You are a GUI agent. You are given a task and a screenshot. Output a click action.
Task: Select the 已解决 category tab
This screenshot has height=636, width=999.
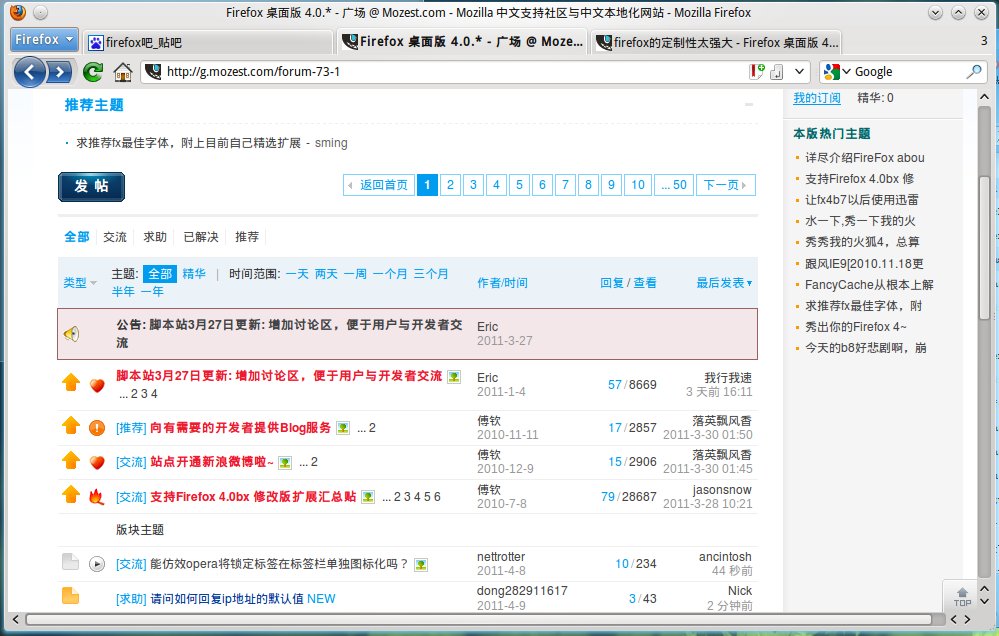click(x=201, y=237)
